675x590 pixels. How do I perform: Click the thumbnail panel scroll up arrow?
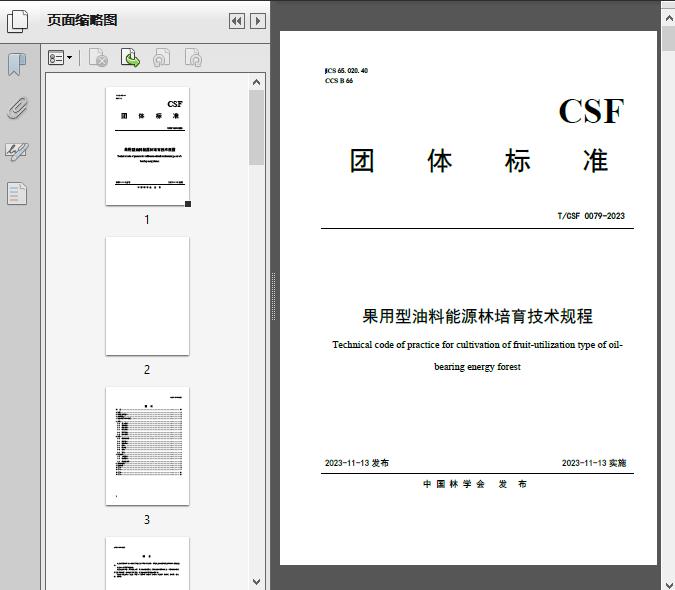[257, 82]
